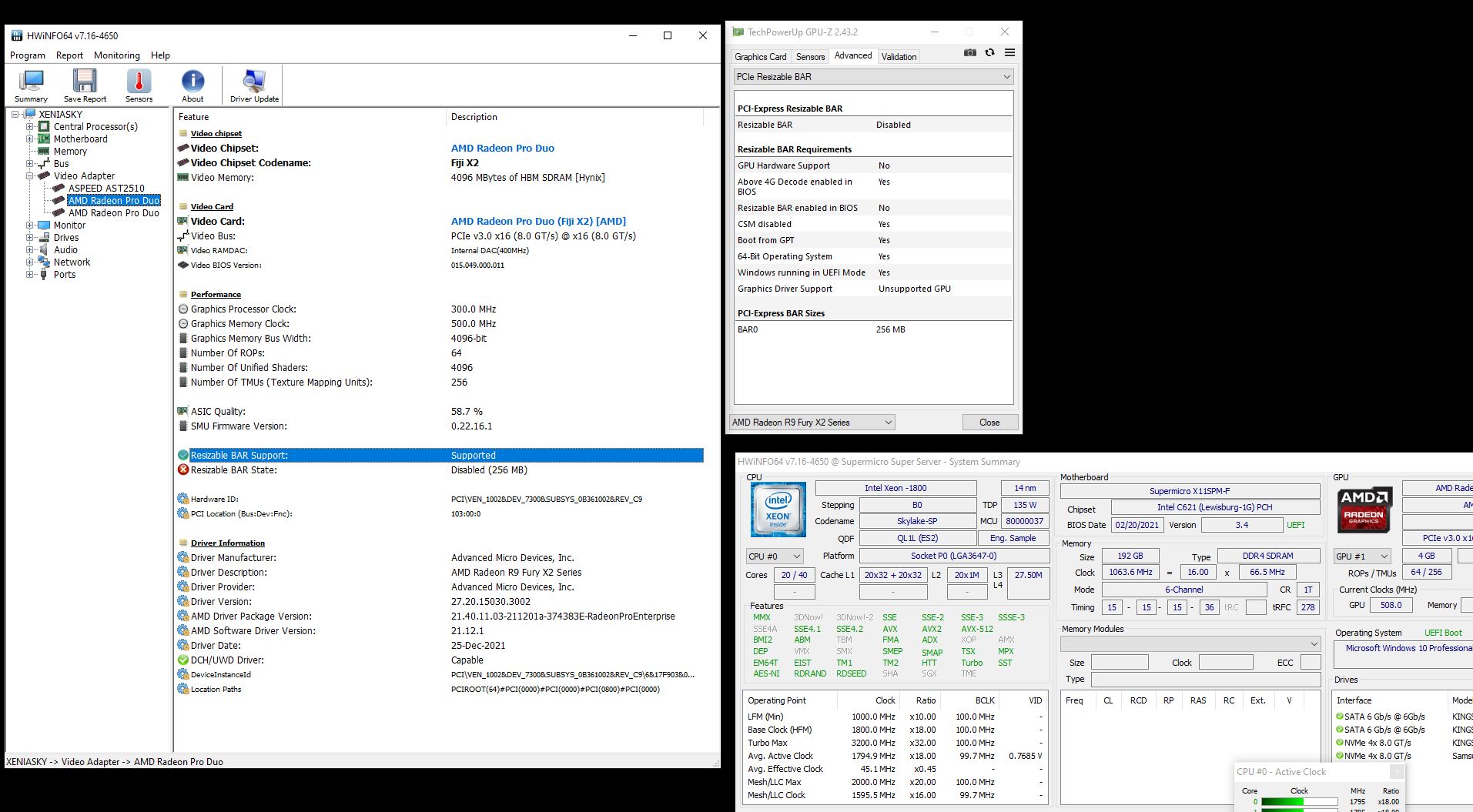Select Drives tree node
This screenshot has height=812, width=1473.
66,237
